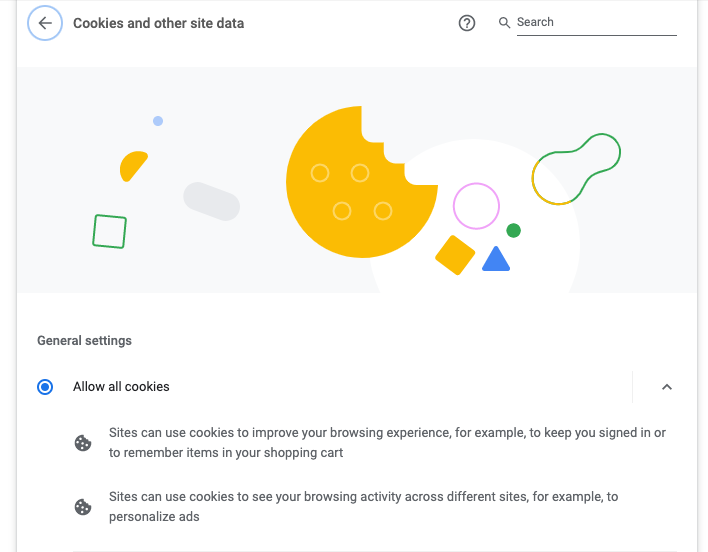Viewport: 708px width, 552px height.
Task: Click the yellow diamond shape
Action: click(x=455, y=255)
